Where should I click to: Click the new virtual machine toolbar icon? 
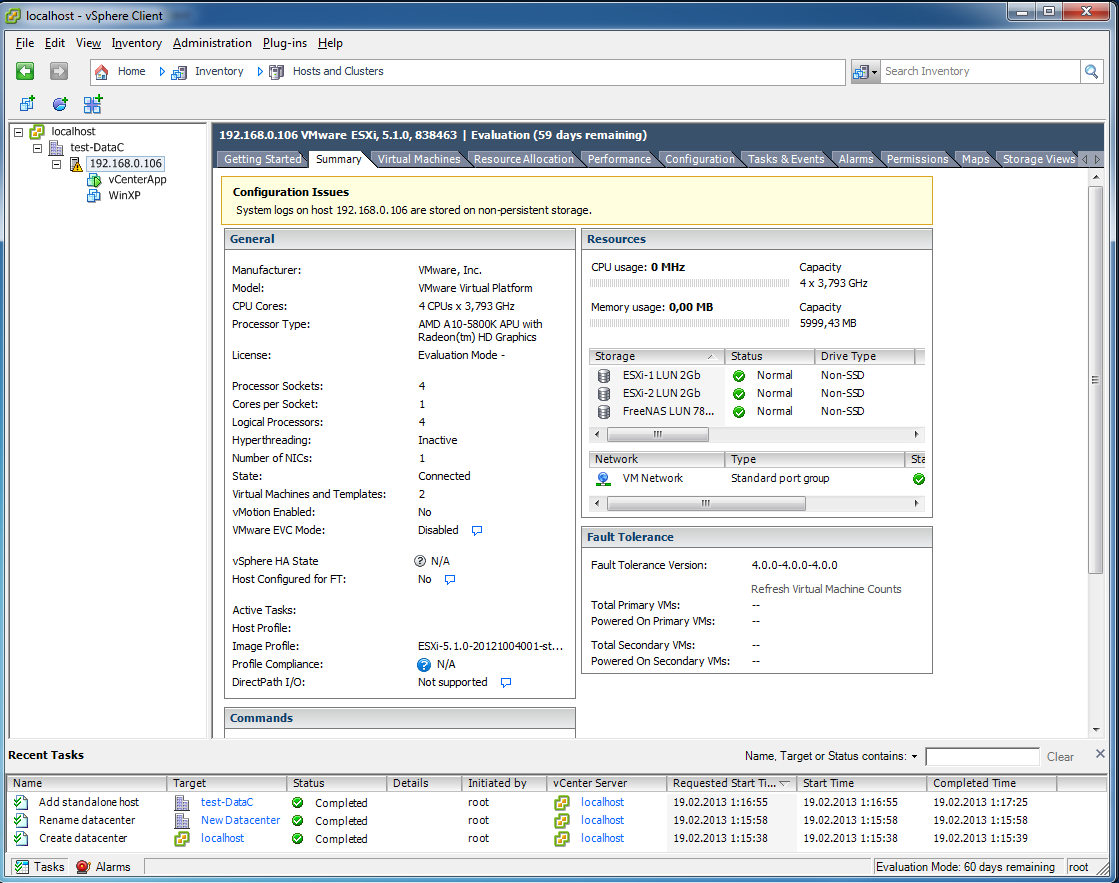click(27, 104)
